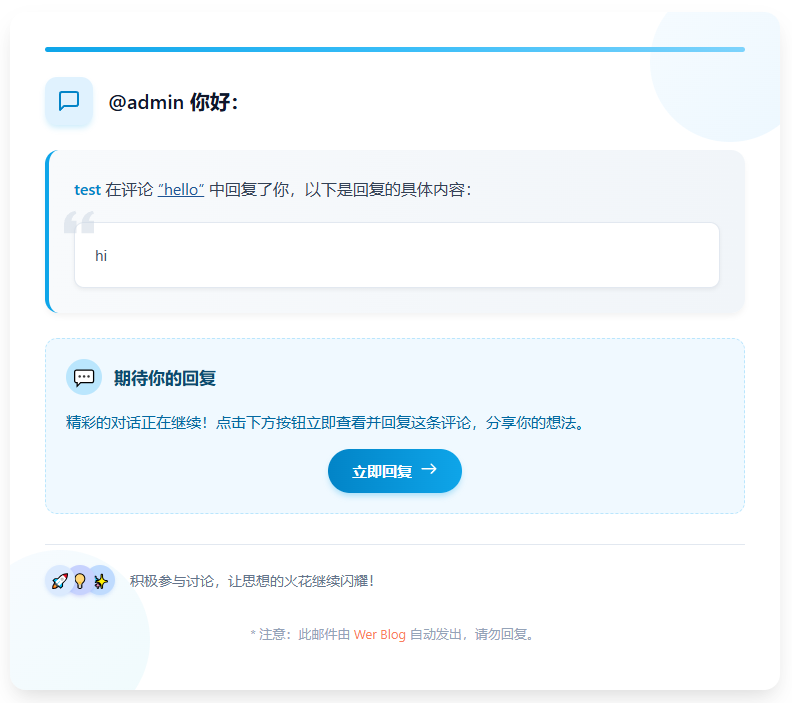Click the large quotation mark icon
This screenshot has width=792, height=703.
(79, 222)
